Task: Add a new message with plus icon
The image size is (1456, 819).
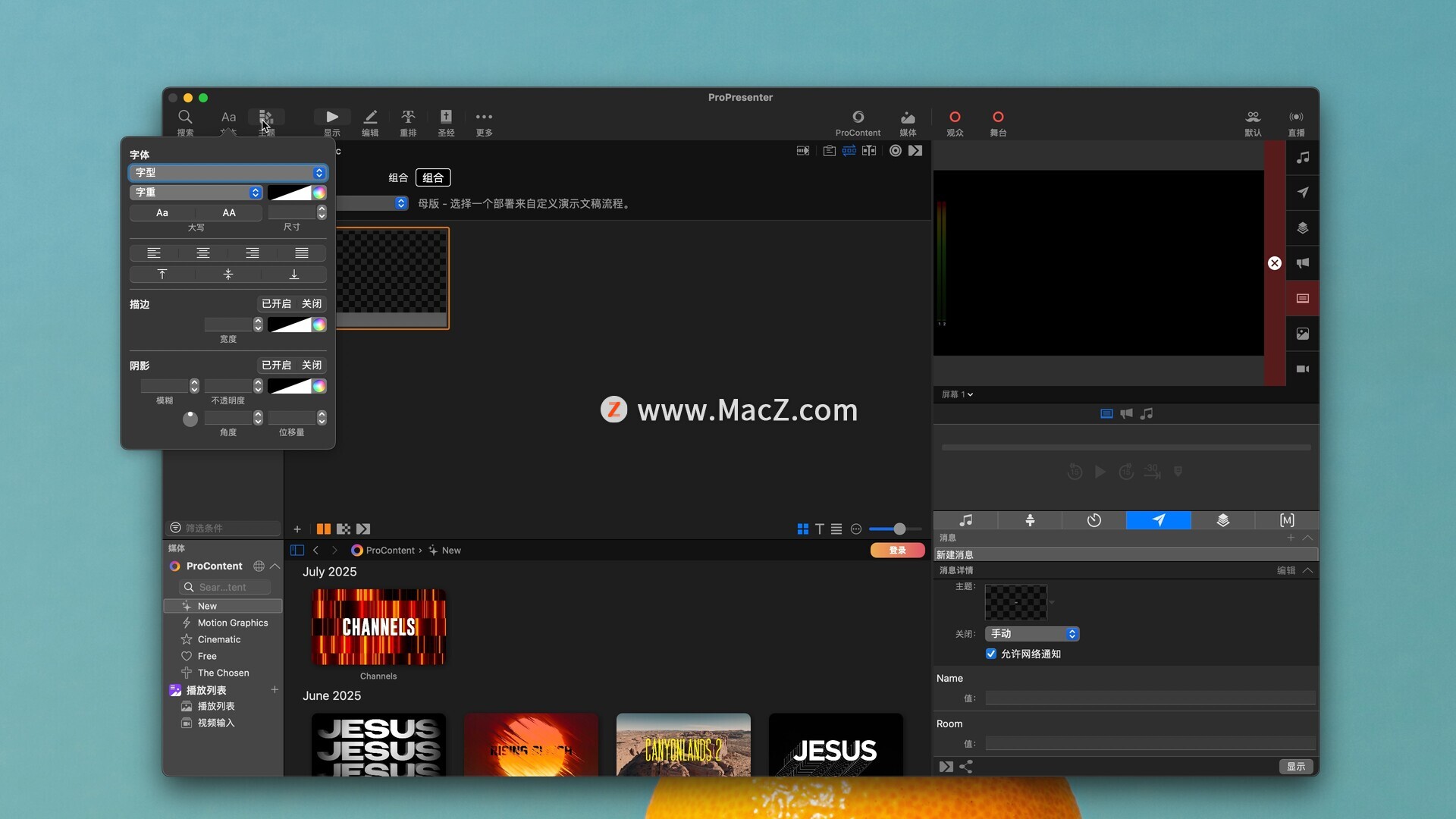Action: click(x=1291, y=538)
